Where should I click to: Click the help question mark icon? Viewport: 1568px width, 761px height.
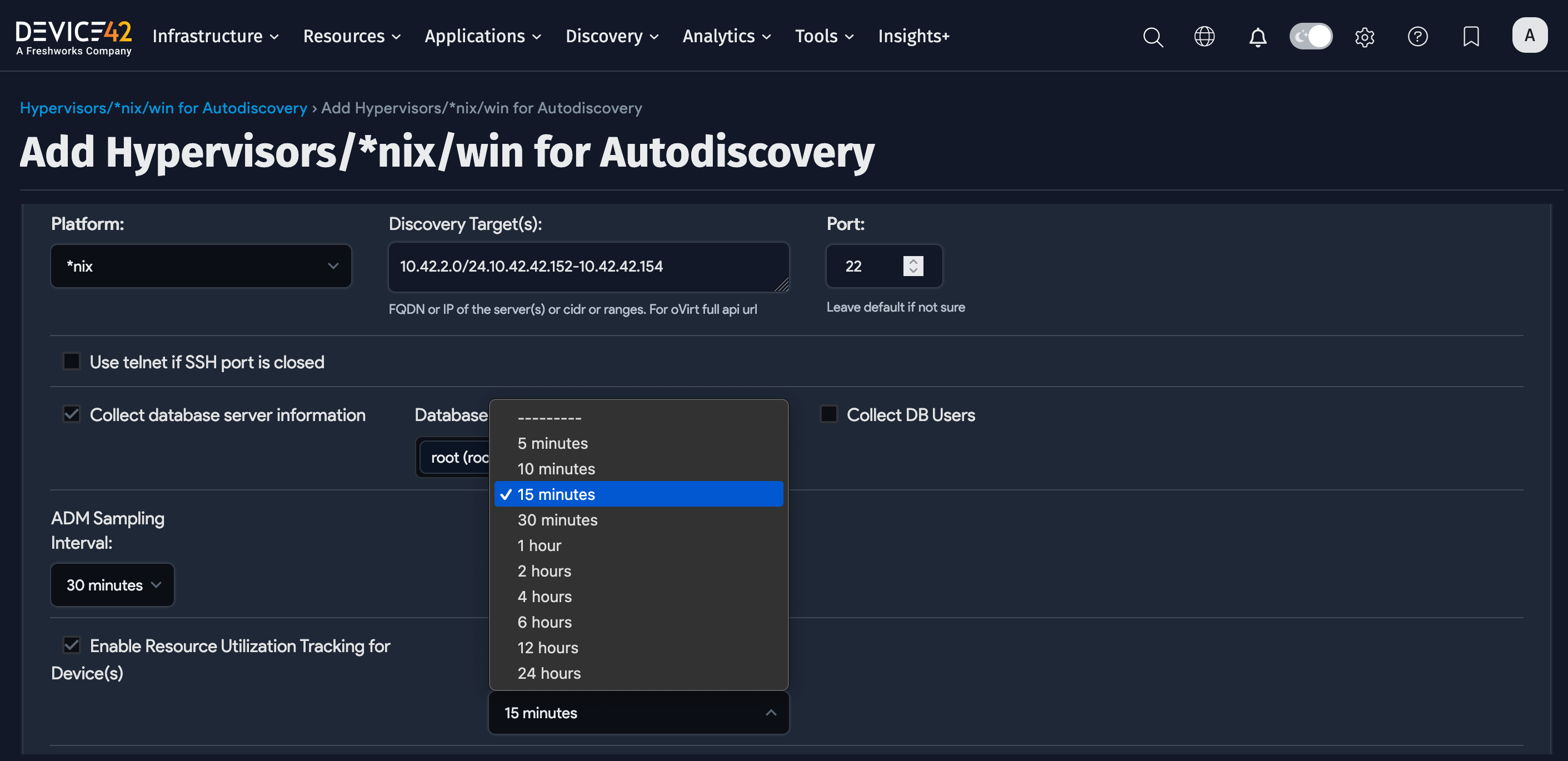[x=1417, y=37]
